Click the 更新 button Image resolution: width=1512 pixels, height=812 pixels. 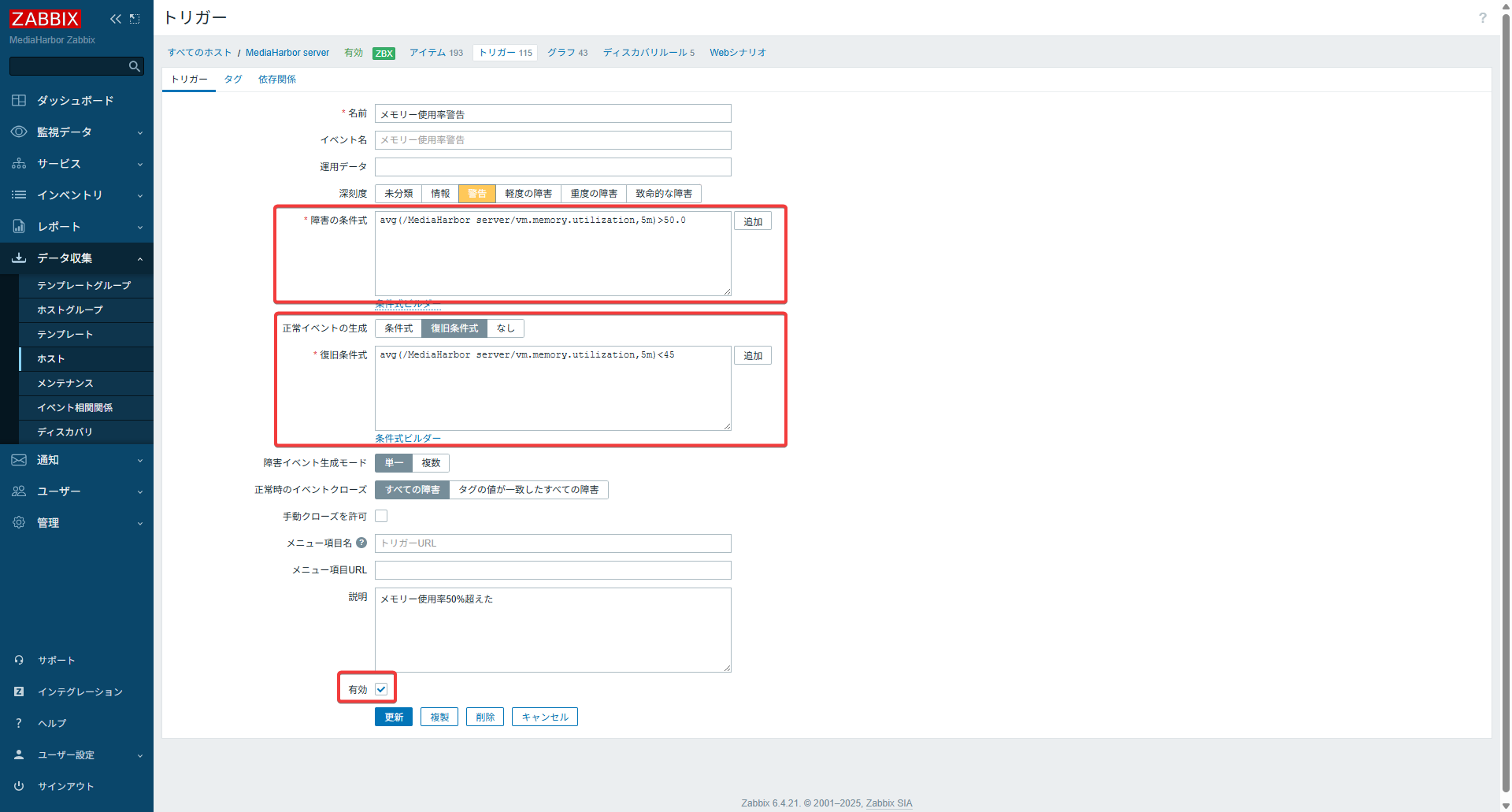point(393,717)
